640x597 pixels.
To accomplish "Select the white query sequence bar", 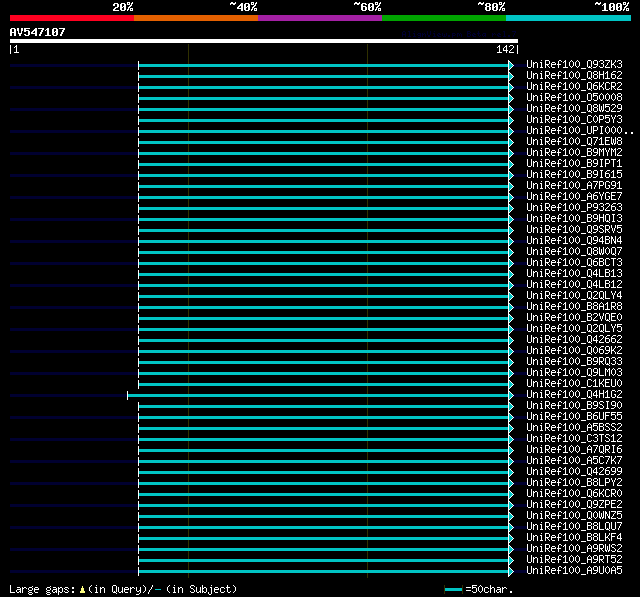I will point(264,41).
